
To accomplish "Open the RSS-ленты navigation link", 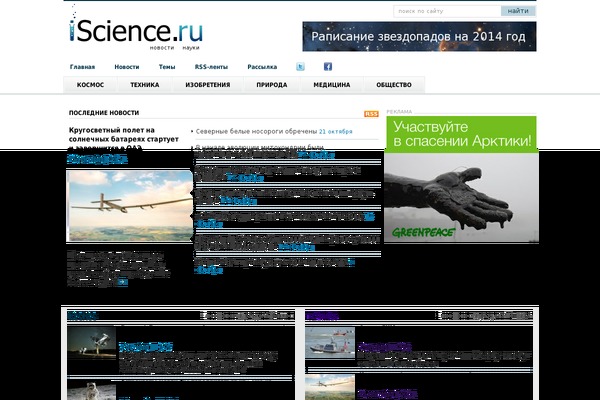I will [x=211, y=67].
